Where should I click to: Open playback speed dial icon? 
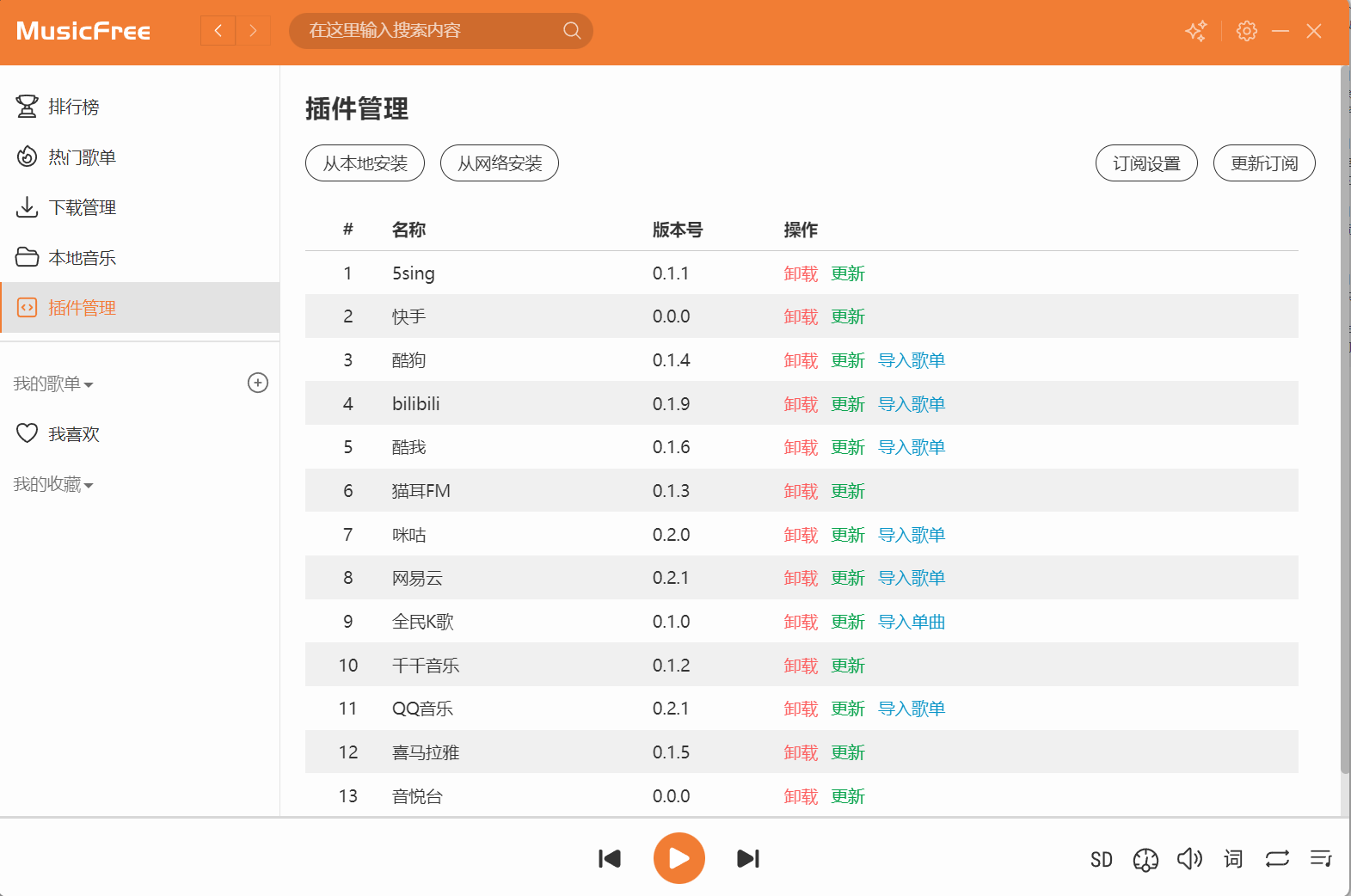[x=1145, y=859]
